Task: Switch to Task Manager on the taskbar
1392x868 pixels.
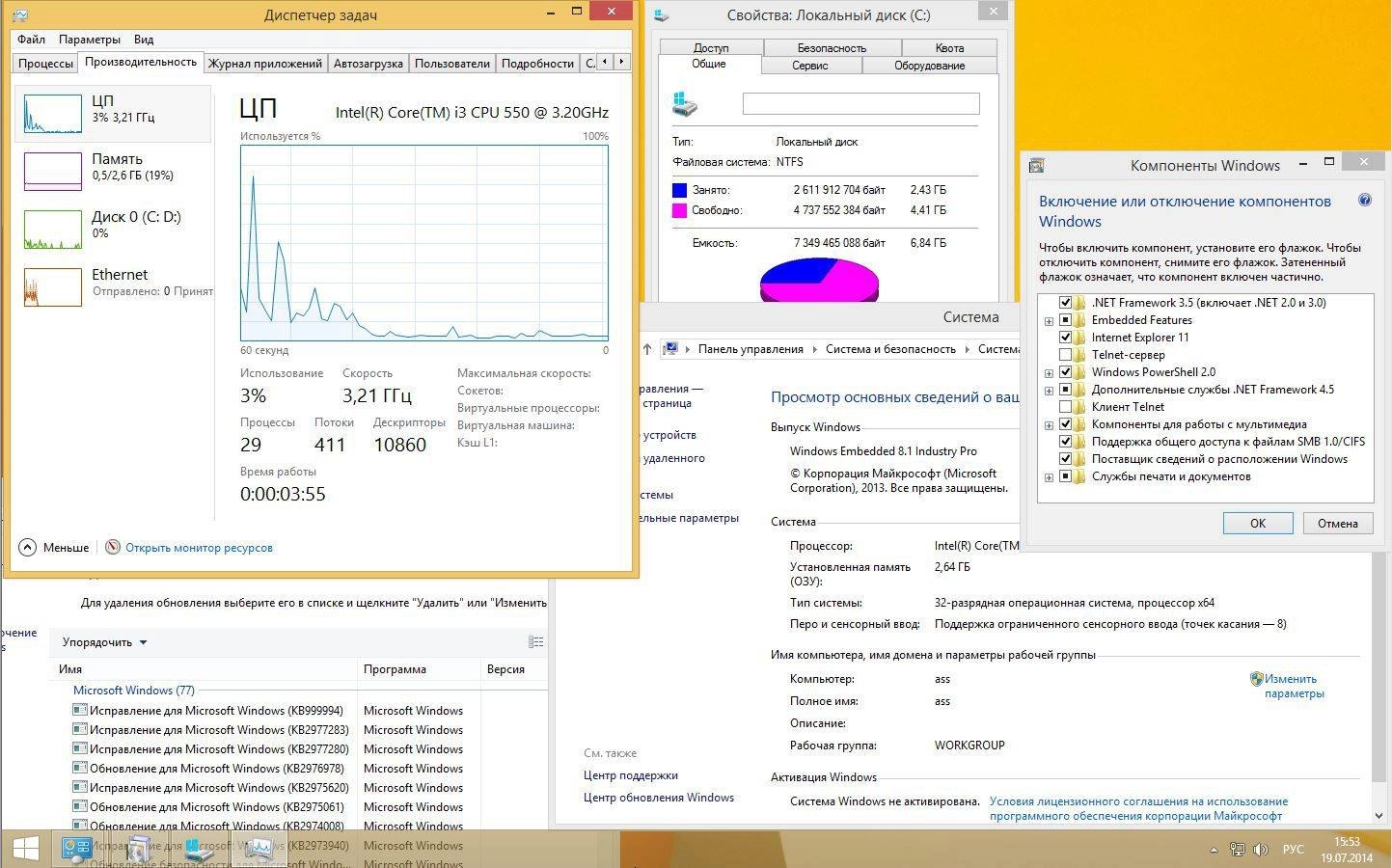Action: 259,849
